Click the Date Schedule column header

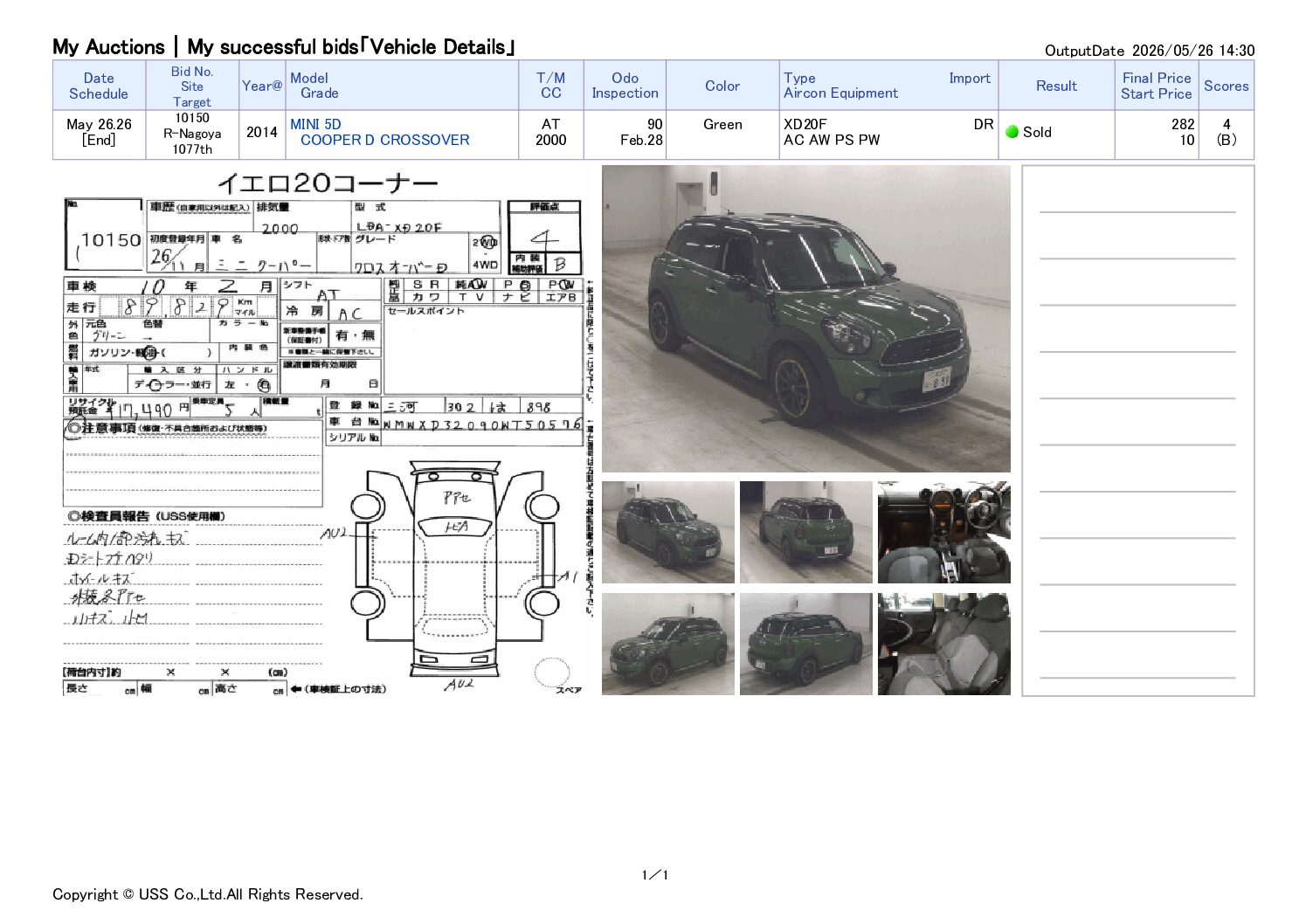[x=99, y=86]
